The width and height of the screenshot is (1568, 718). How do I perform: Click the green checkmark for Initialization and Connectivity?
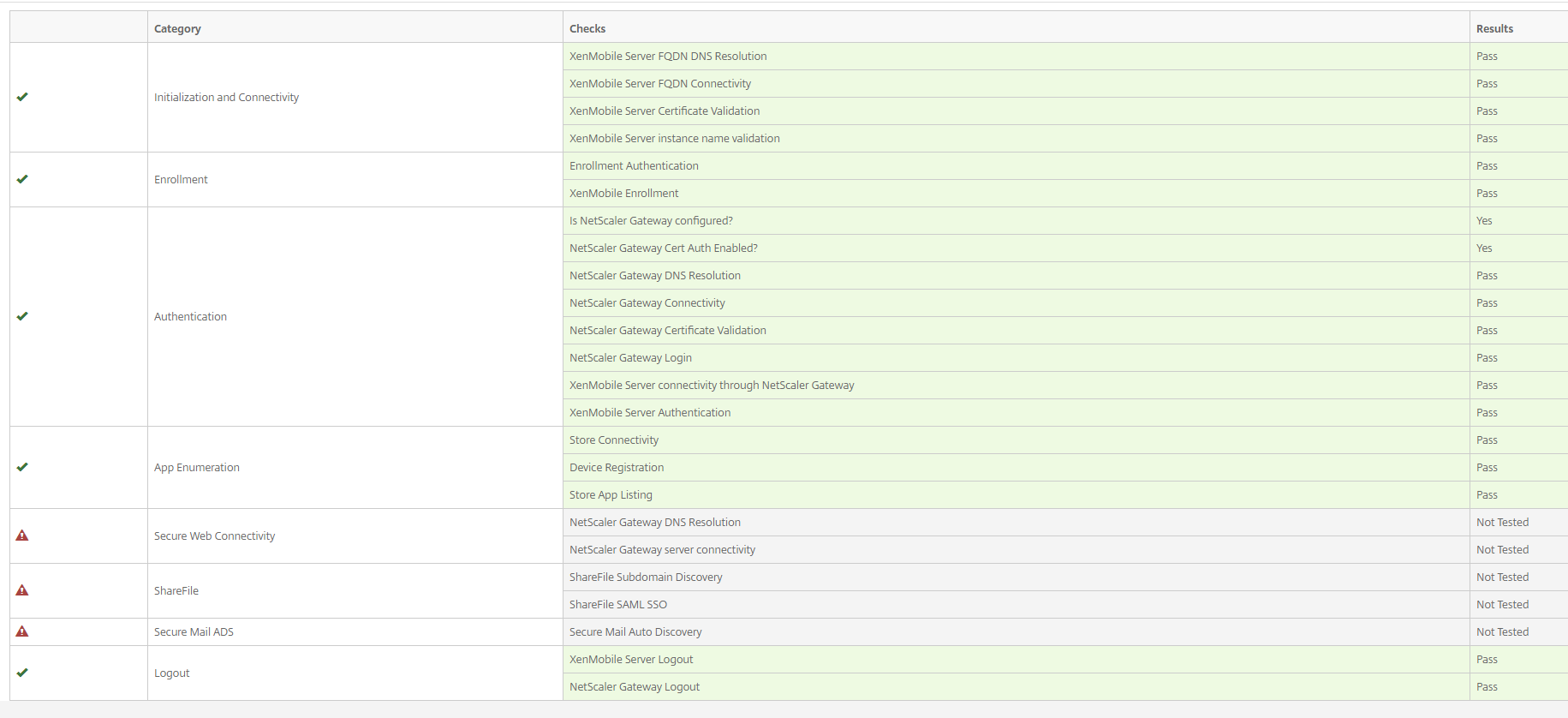[22, 97]
